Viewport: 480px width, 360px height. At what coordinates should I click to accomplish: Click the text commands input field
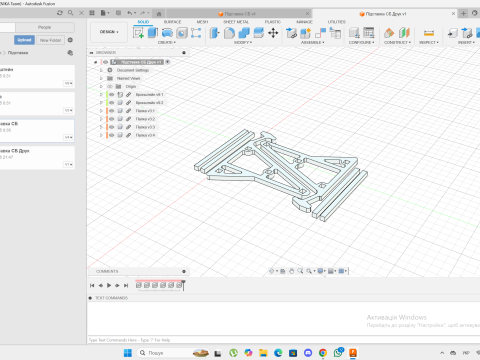pyautogui.click(x=283, y=340)
